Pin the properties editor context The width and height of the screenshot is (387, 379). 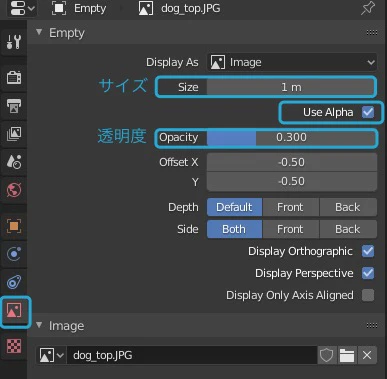point(368,8)
